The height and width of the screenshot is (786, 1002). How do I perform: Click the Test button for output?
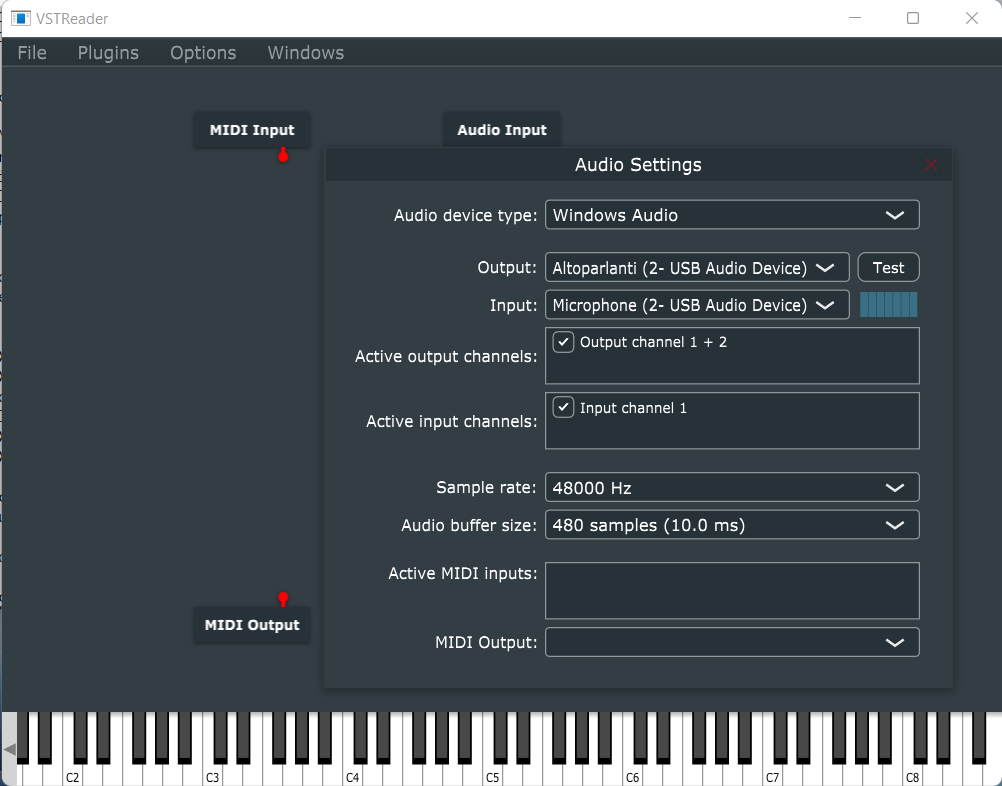888,267
